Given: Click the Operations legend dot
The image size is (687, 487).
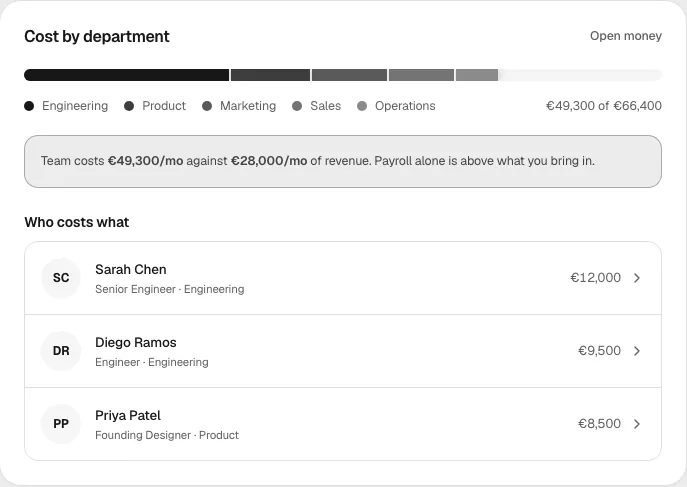Looking at the screenshot, I should point(362,106).
